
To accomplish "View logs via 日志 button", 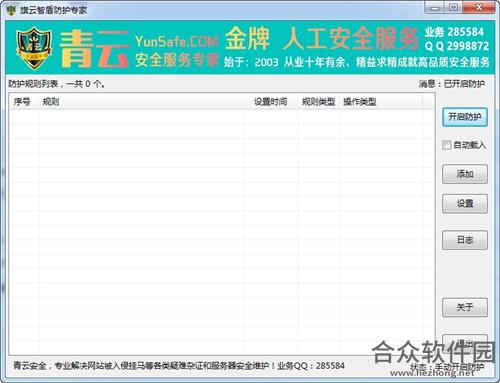I will 465,240.
